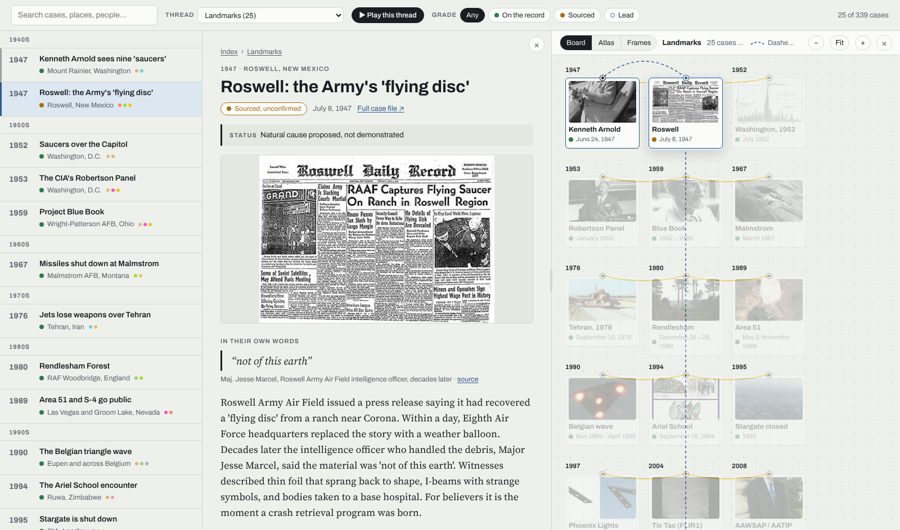
Task: Switch to the Atlas view tab
Action: click(606, 43)
